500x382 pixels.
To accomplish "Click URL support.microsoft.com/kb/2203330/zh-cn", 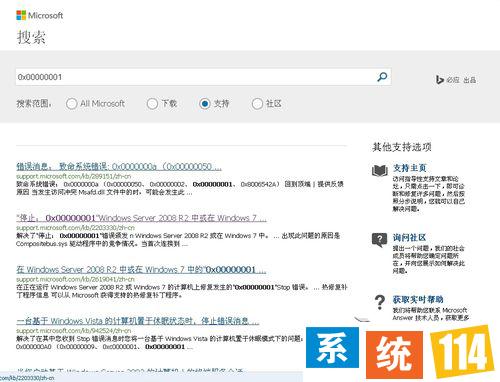I will [x=75, y=228].
